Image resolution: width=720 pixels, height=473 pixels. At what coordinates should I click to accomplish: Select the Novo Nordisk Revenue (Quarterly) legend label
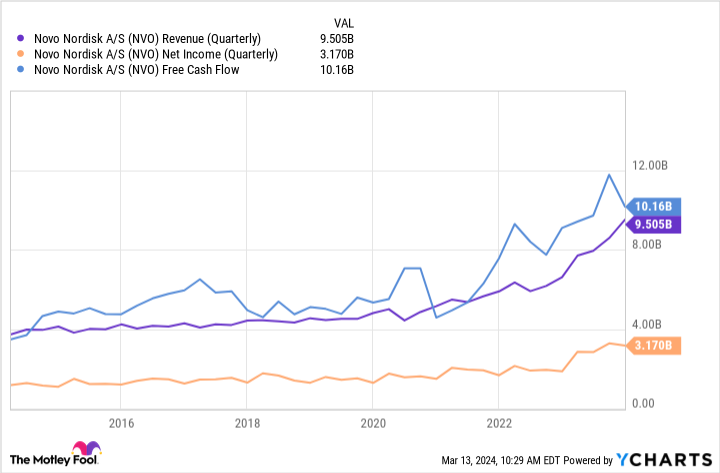[x=147, y=39]
